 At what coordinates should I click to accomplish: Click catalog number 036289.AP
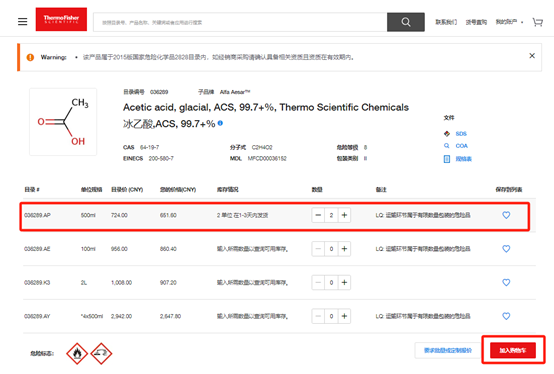pyautogui.click(x=37, y=215)
